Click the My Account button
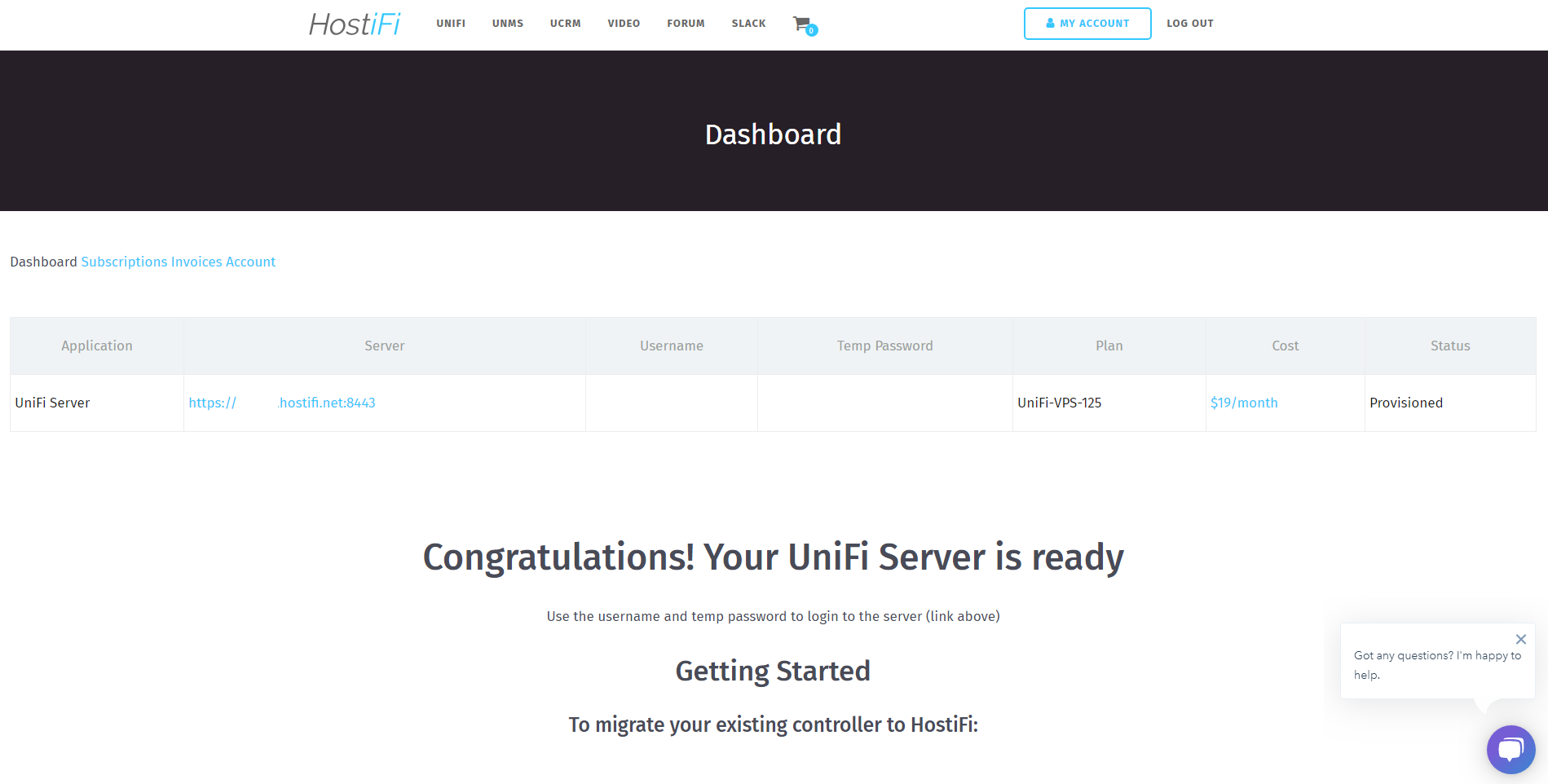Image resolution: width=1548 pixels, height=784 pixels. point(1087,24)
